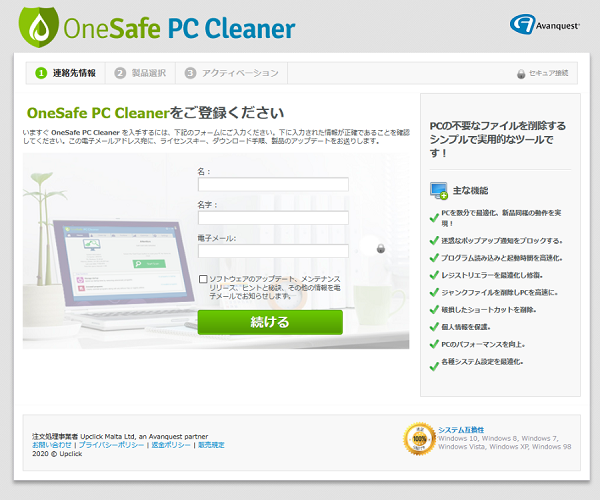Image resolution: width=600 pixels, height=500 pixels.
Task: Focus the 名字 last name field
Action: (273, 218)
